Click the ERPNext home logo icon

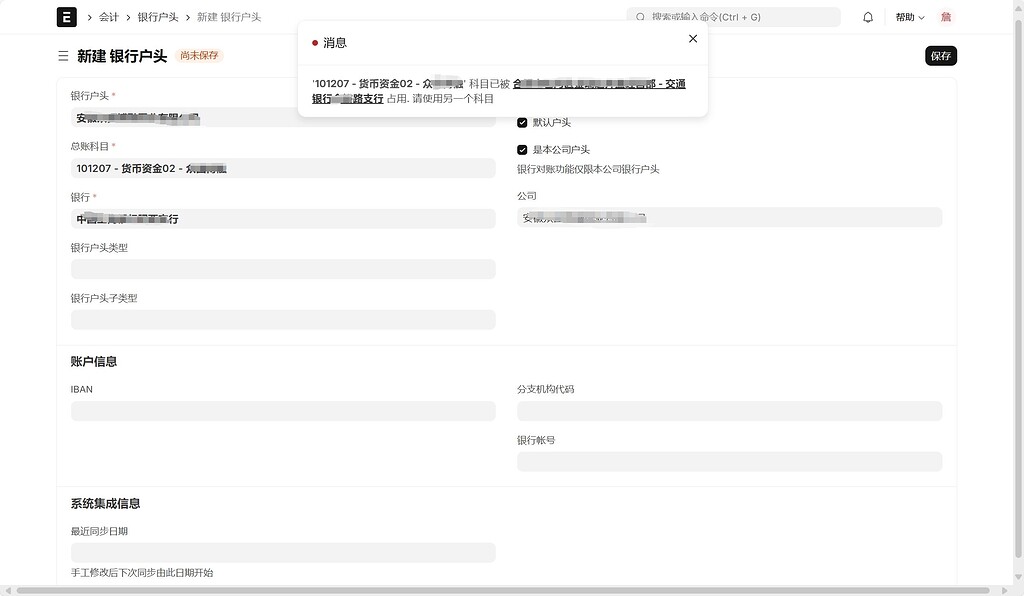[67, 17]
